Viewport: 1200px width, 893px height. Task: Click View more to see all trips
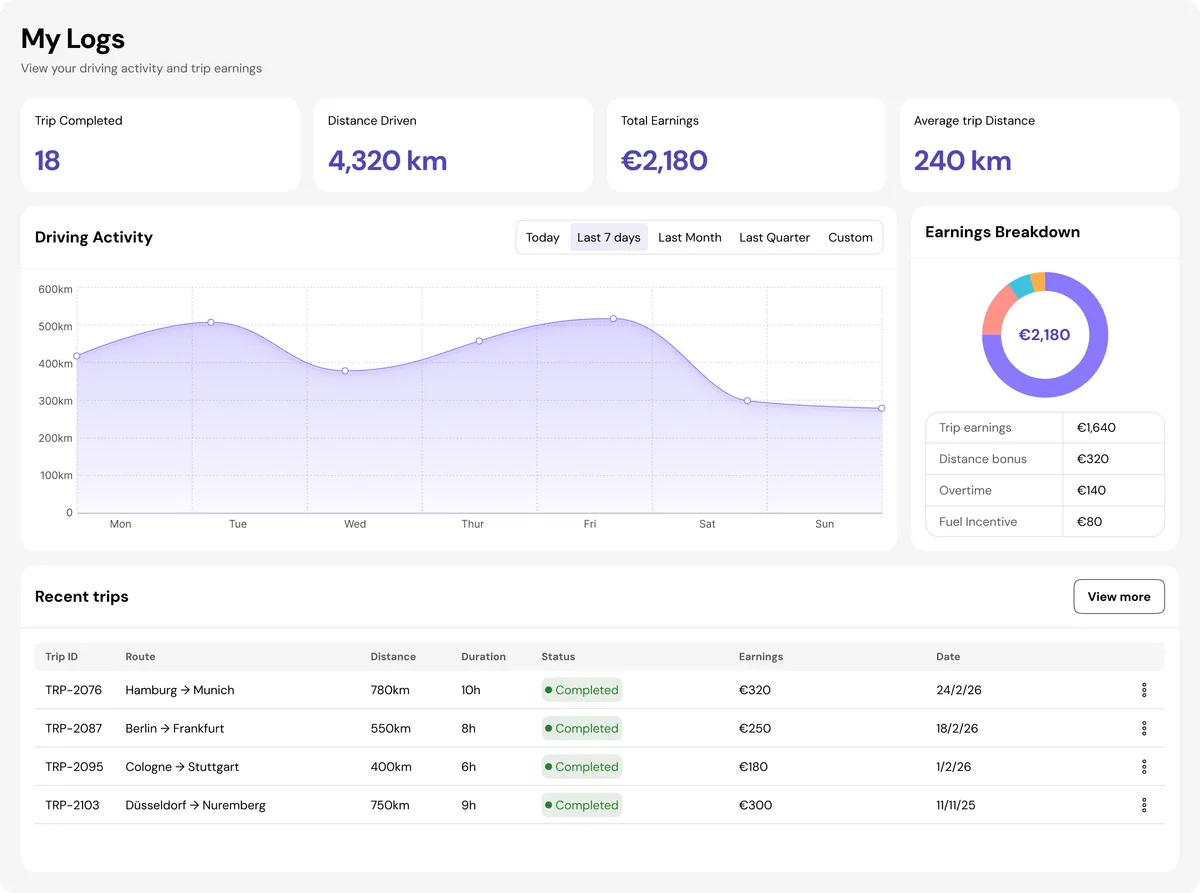(x=1119, y=596)
